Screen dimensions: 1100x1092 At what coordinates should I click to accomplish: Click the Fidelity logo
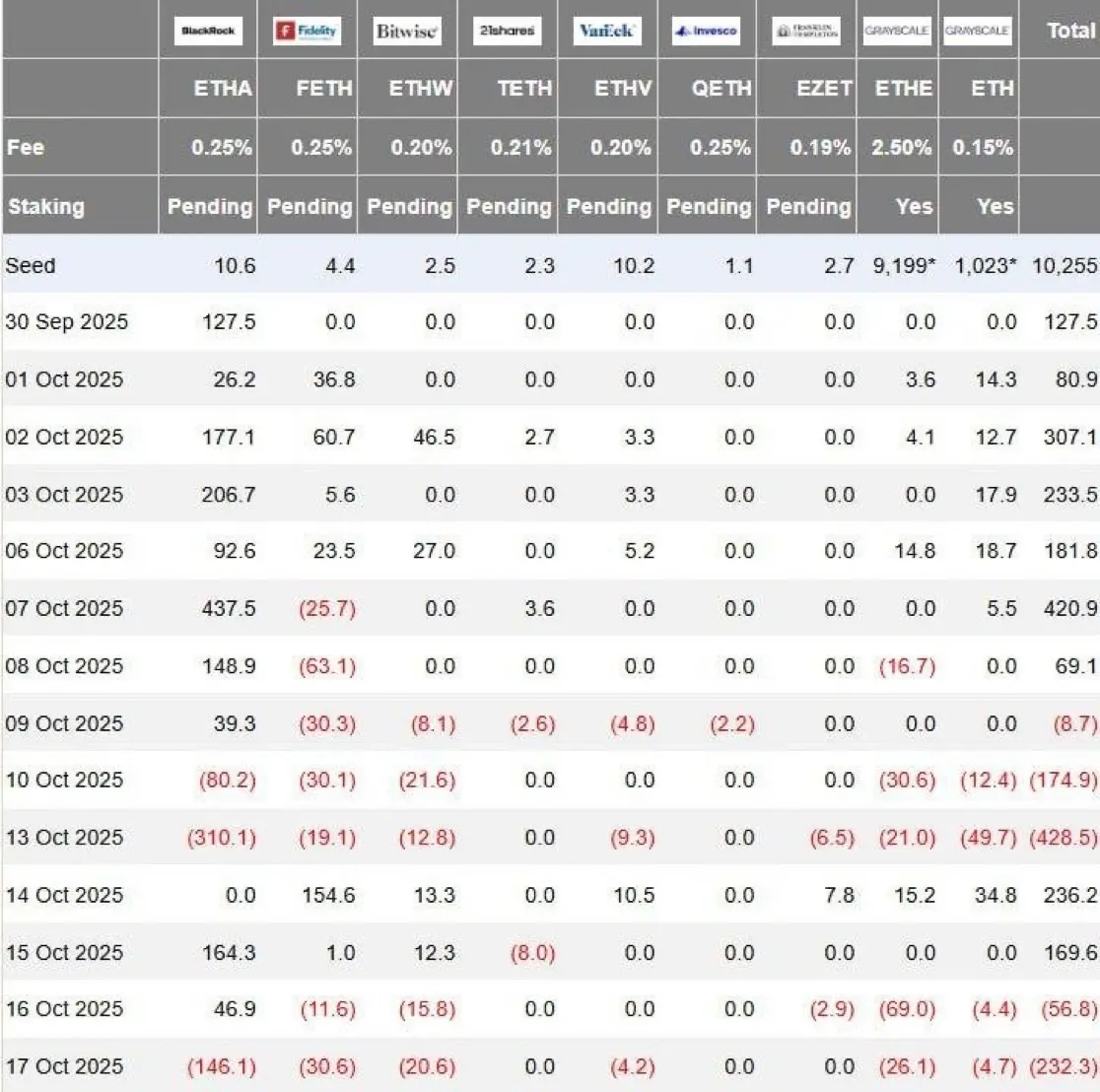pos(308,31)
